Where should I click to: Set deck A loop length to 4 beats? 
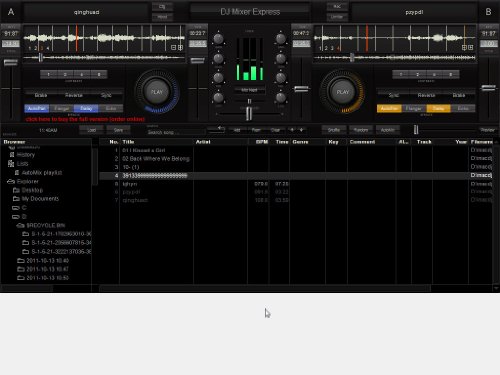coord(82,74)
